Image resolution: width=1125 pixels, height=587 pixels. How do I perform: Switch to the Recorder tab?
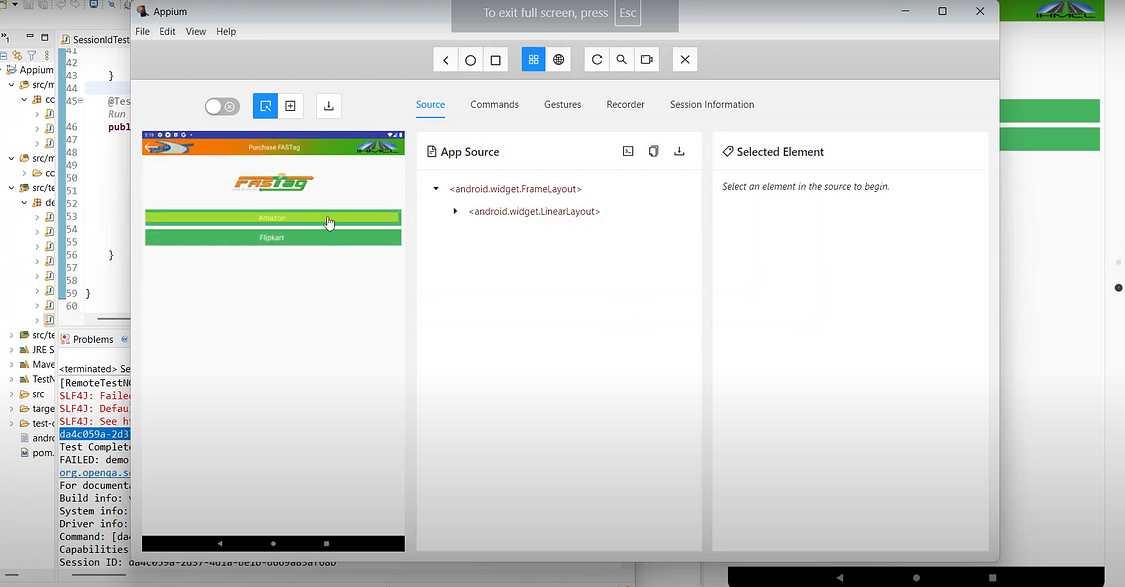626,105
